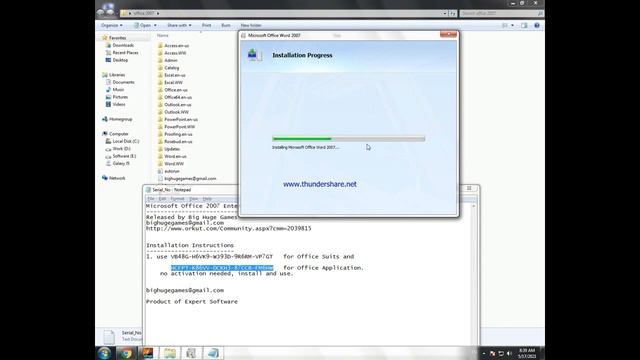Open the Pictures library
The height and width of the screenshot is (360, 640).
point(120,97)
